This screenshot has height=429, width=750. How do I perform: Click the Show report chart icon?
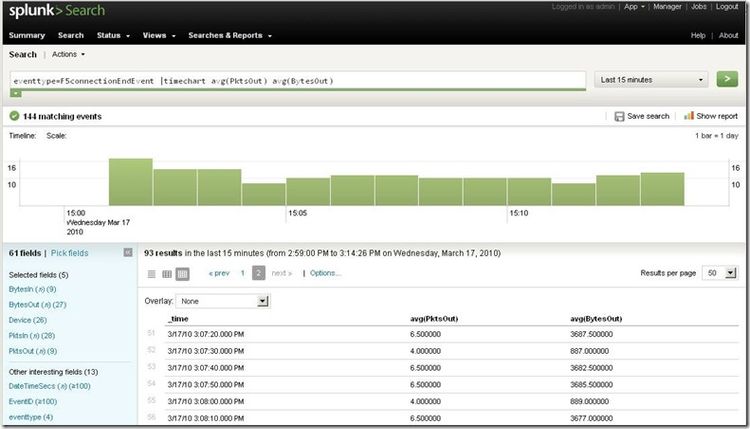pos(689,116)
